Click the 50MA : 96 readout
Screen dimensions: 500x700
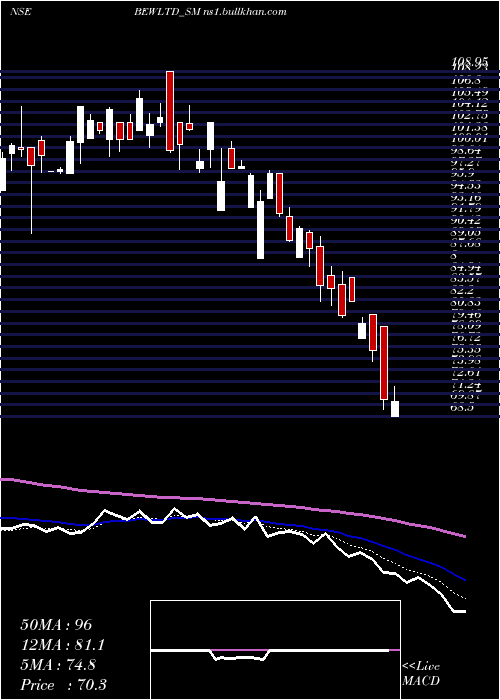[56, 625]
